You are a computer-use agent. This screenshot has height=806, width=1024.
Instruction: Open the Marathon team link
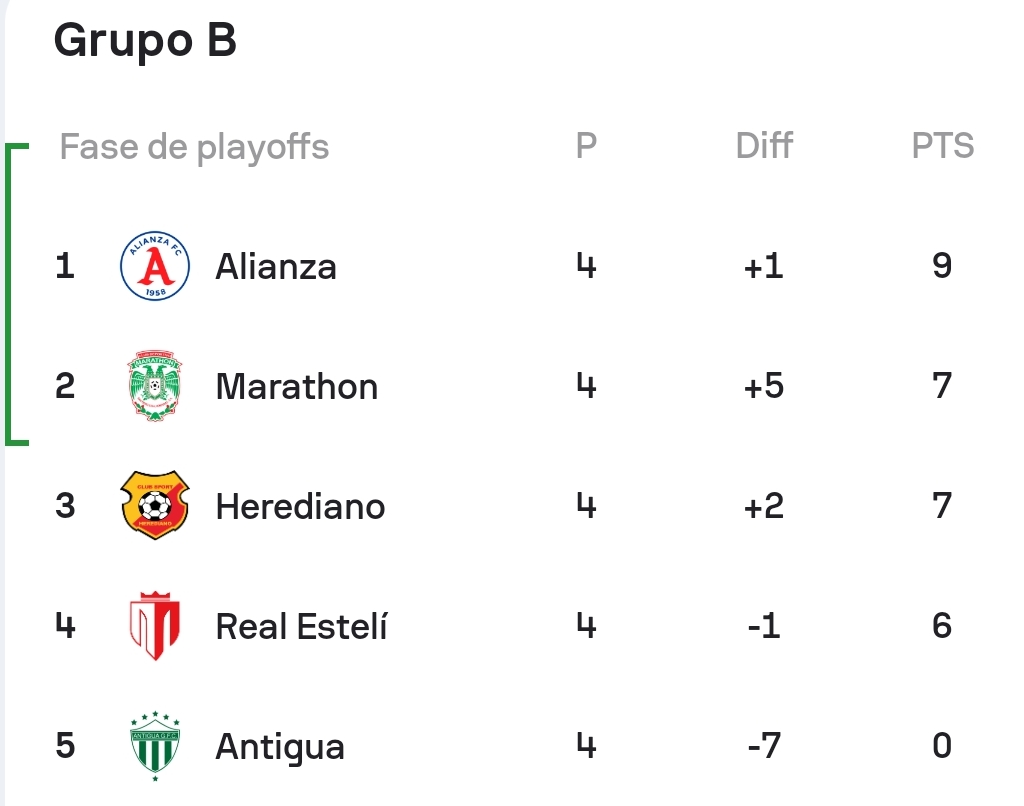[x=296, y=387]
